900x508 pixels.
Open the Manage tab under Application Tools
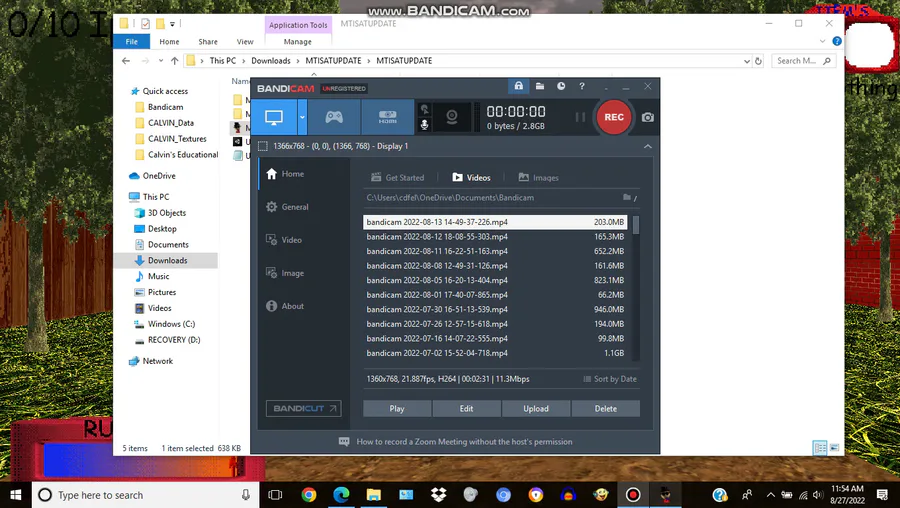click(297, 41)
